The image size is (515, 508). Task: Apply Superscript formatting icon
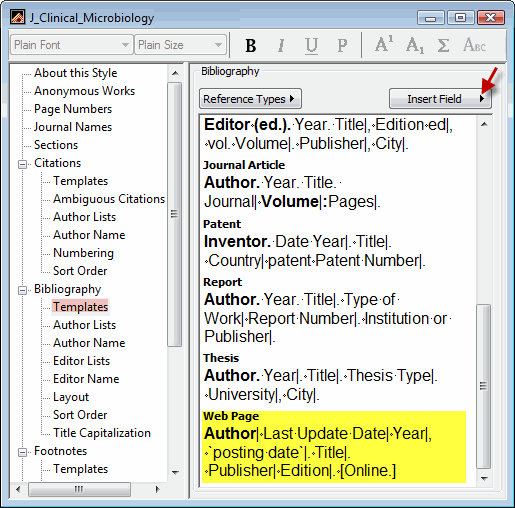[384, 45]
